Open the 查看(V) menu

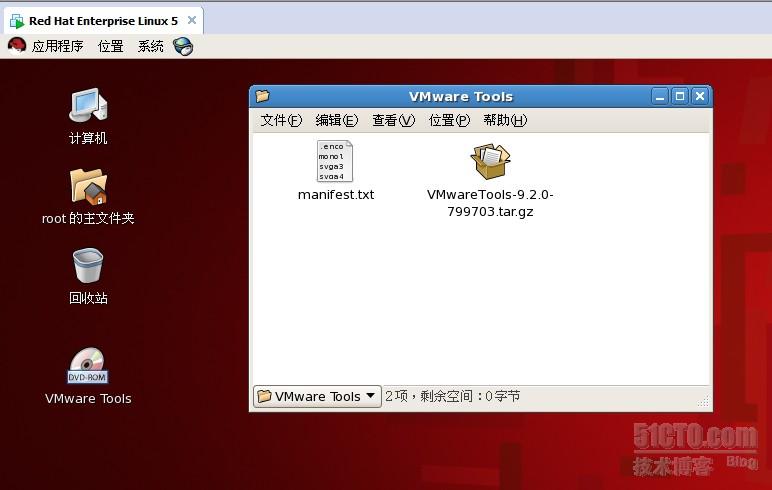pos(393,120)
